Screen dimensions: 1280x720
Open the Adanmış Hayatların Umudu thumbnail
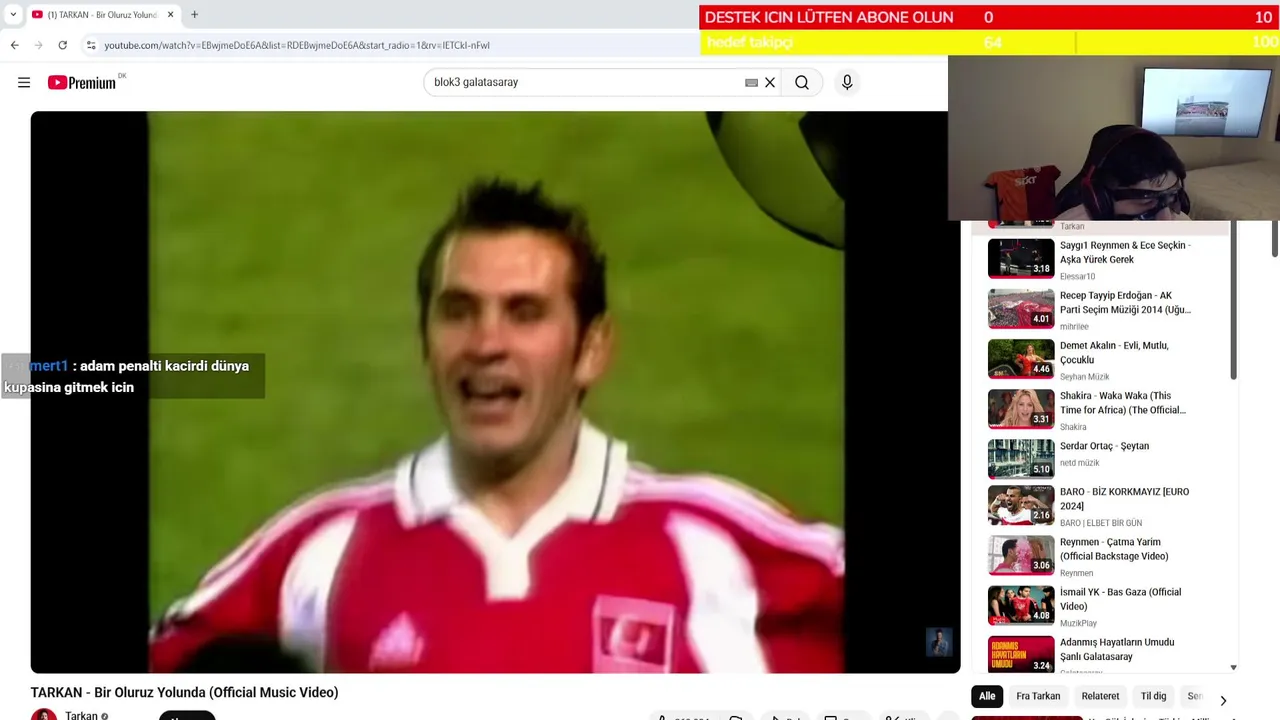point(1021,654)
